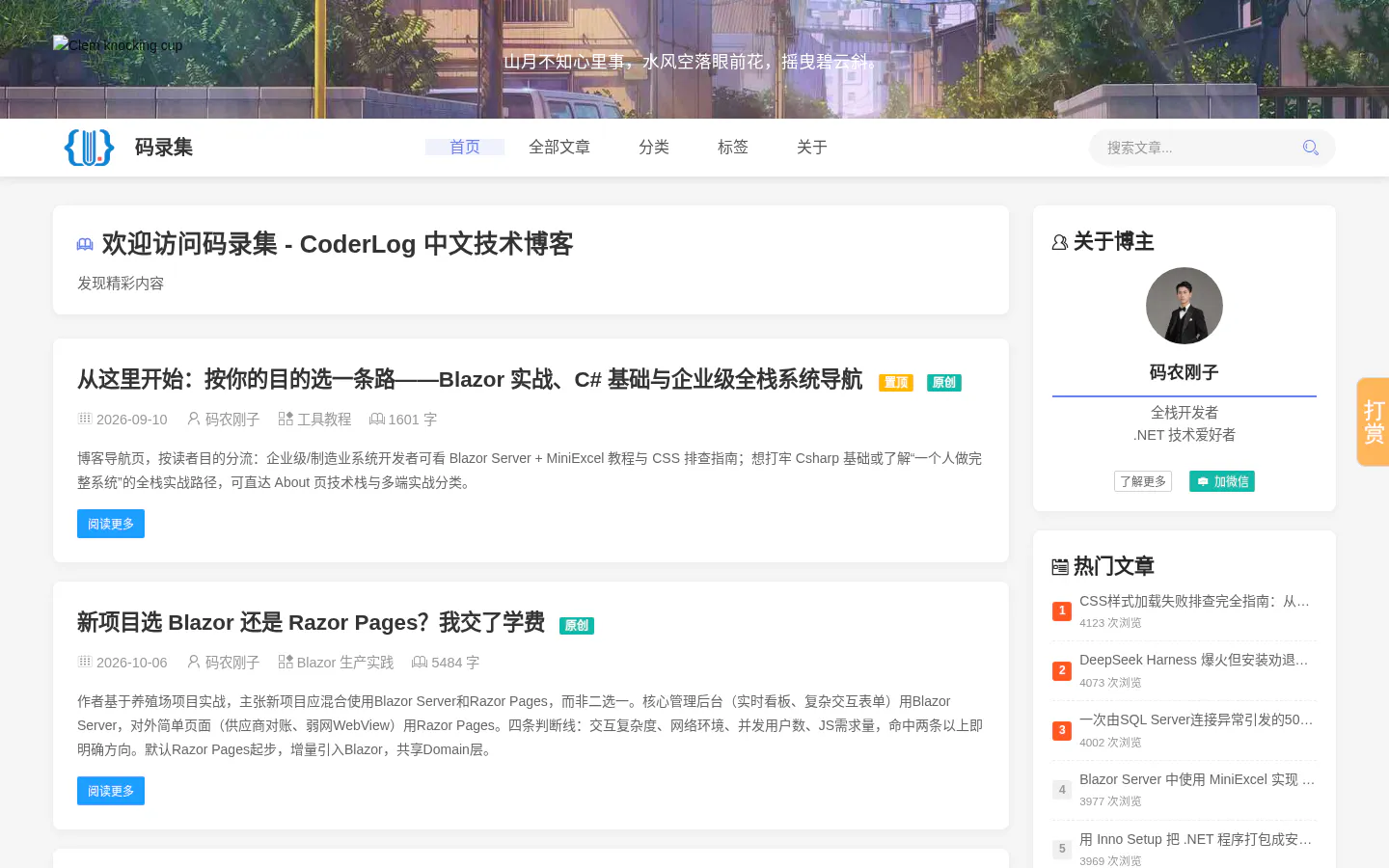Click the 码录集 site name

pos(164,148)
